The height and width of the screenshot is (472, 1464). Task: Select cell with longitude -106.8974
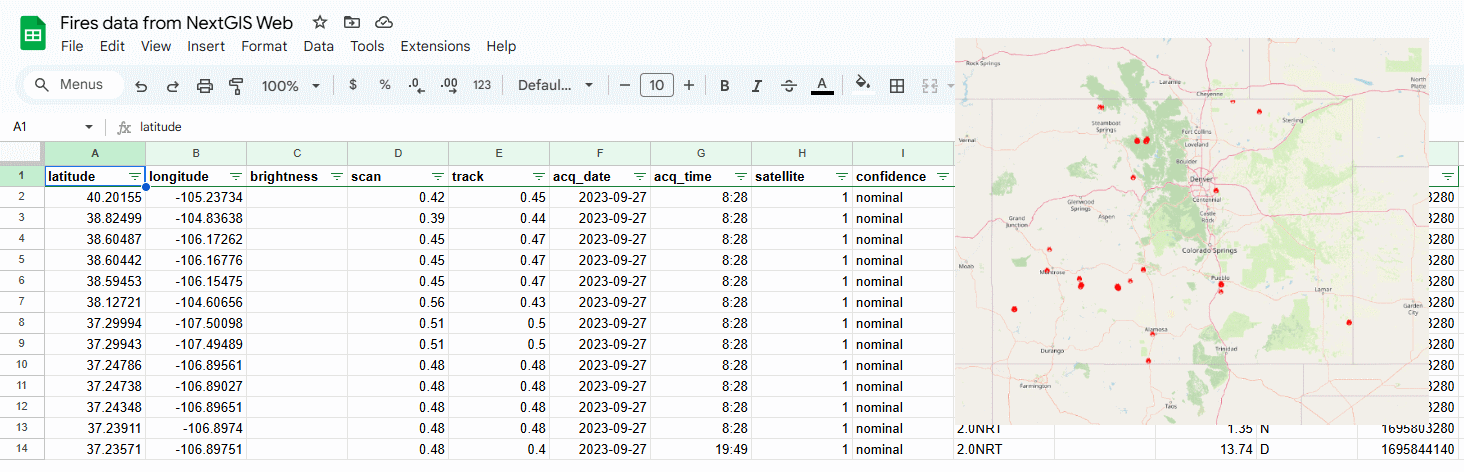tap(196, 428)
